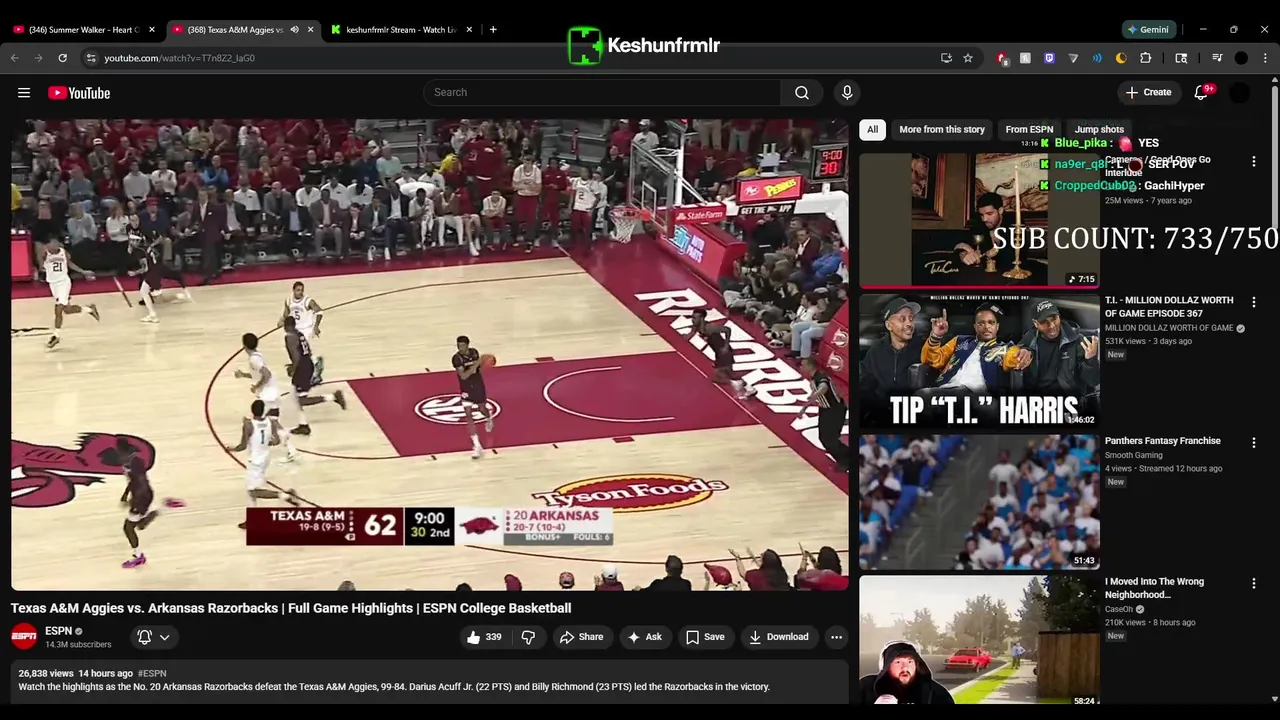
Task: Open the Extensions puzzle-piece menu
Action: 1146,58
